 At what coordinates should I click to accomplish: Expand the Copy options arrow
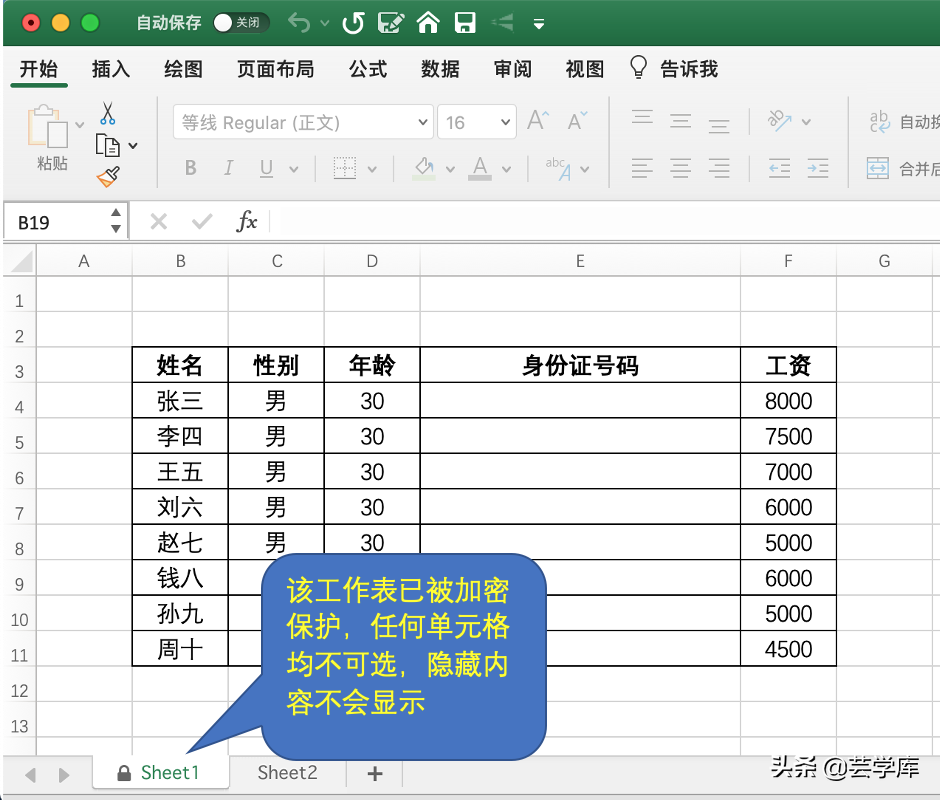click(133, 146)
